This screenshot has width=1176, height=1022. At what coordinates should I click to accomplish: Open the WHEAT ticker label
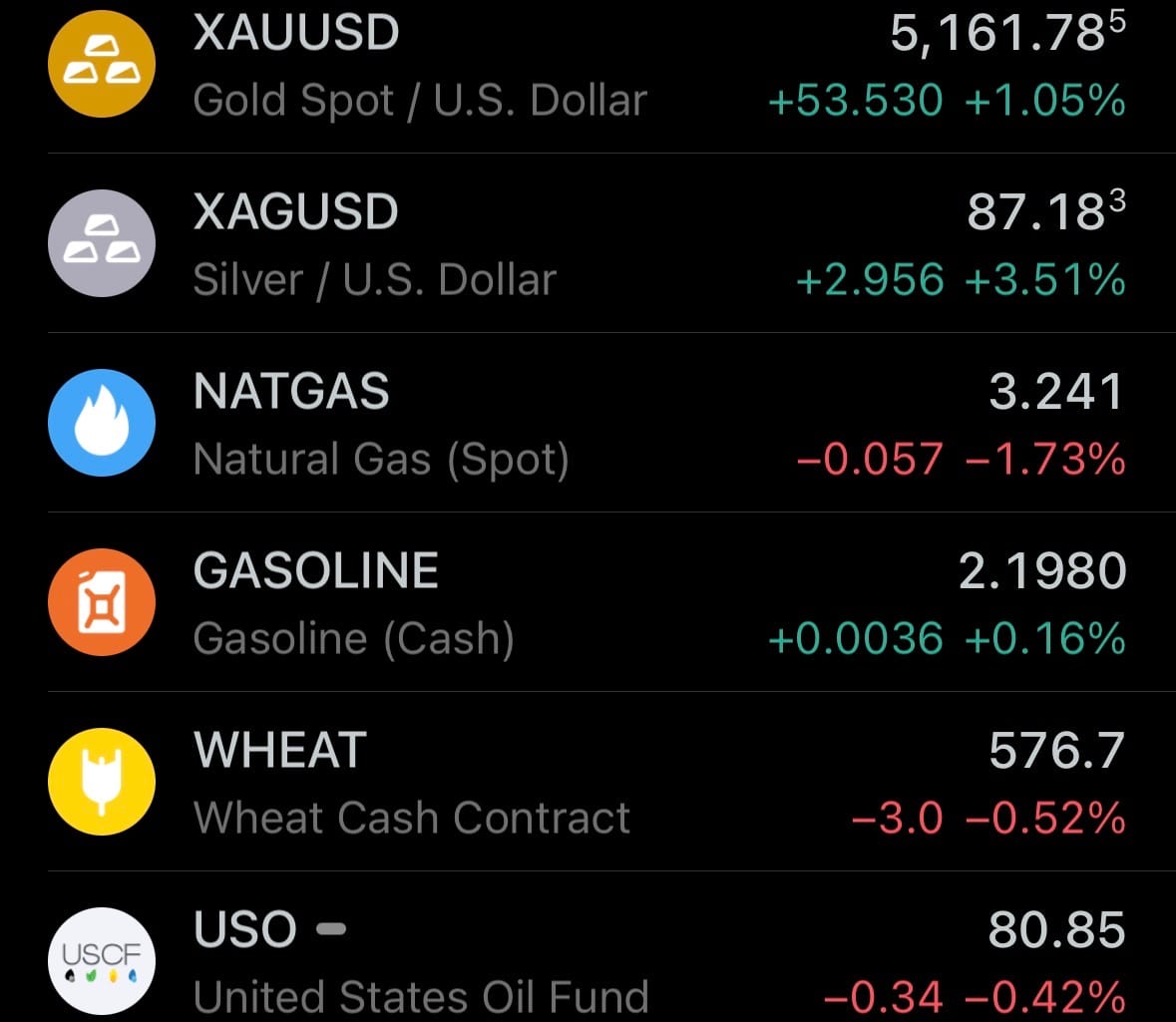pyautogui.click(x=280, y=751)
